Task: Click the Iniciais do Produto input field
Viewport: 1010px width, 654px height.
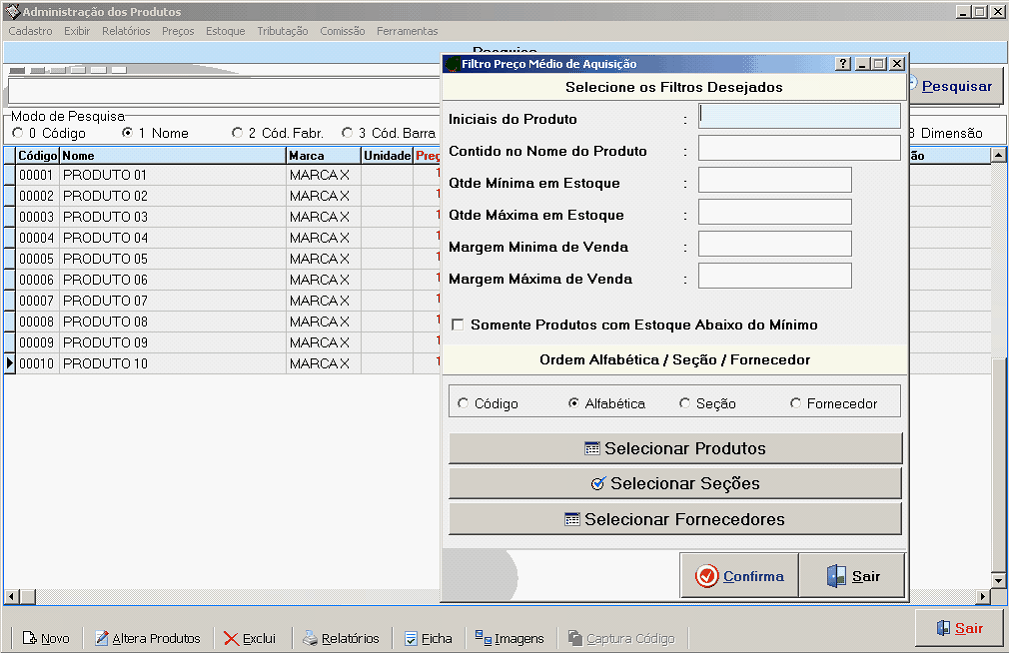Action: coord(799,116)
